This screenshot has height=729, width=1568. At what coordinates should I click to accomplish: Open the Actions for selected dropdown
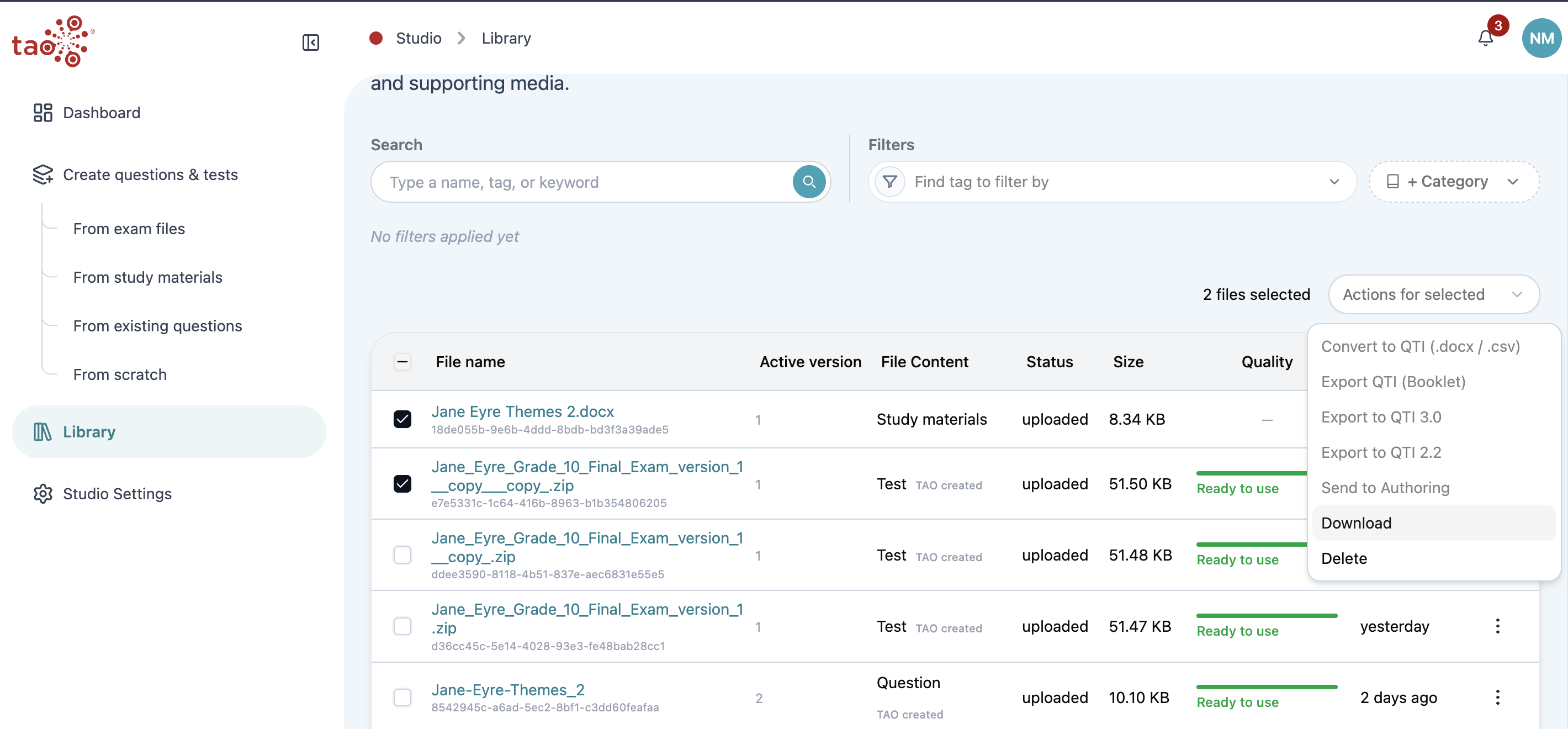click(1433, 294)
